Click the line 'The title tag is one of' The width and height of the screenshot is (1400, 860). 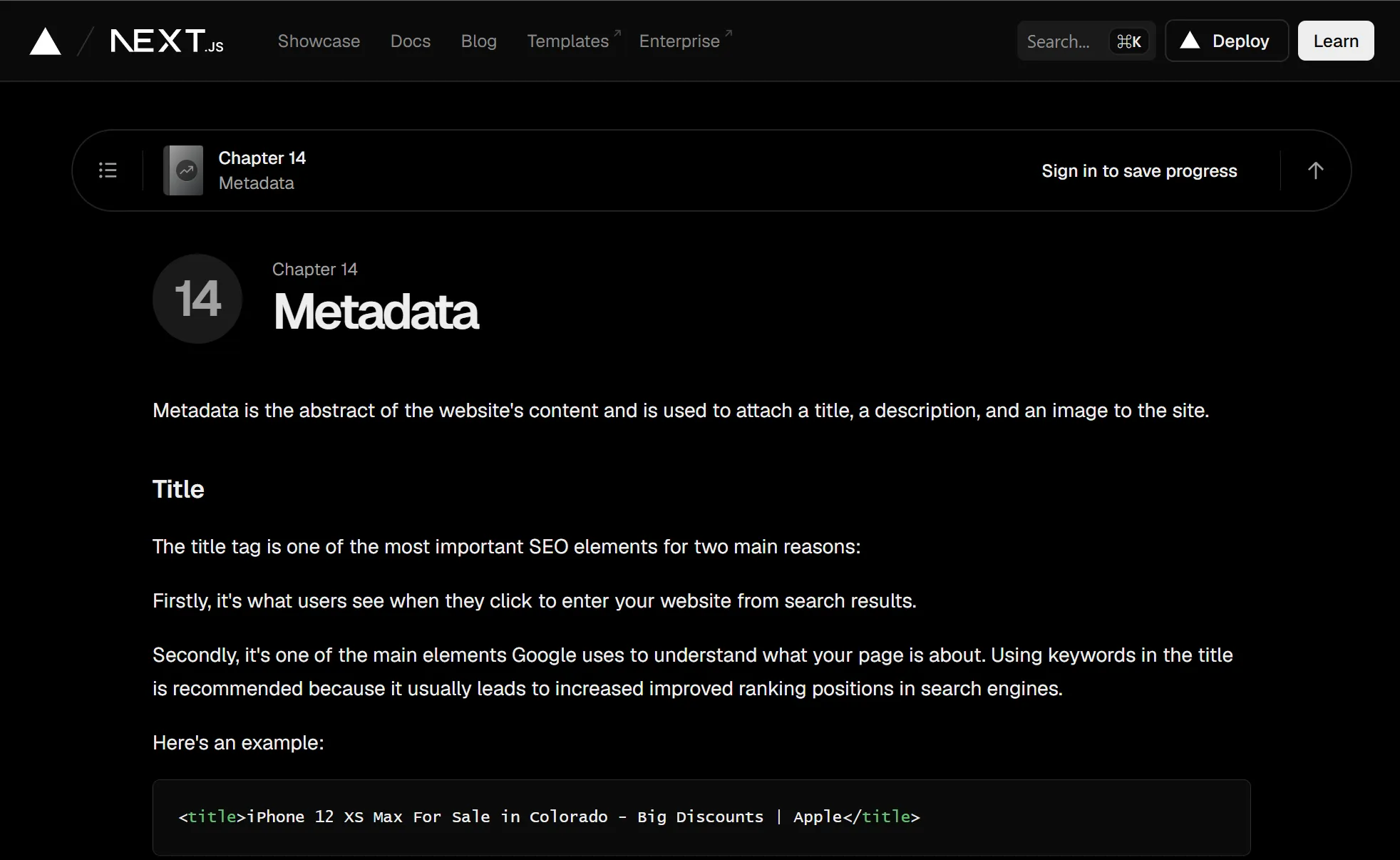(x=507, y=547)
